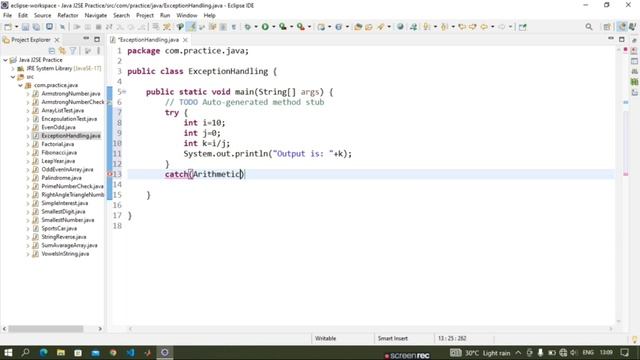Open the Run button dropdown arrow

coord(273,27)
